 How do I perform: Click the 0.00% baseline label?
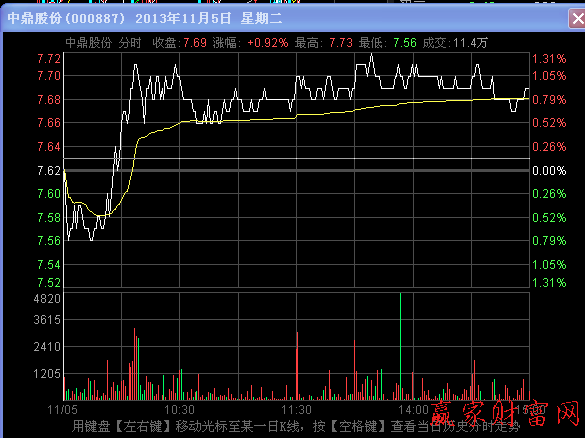(x=549, y=170)
